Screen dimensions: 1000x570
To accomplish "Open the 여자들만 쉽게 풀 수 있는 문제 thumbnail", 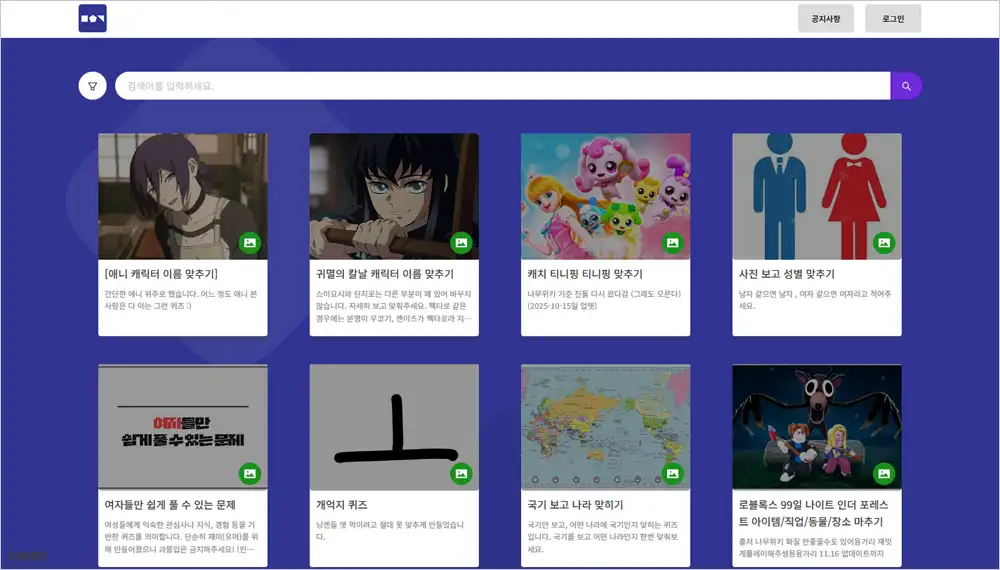I will tap(183, 427).
